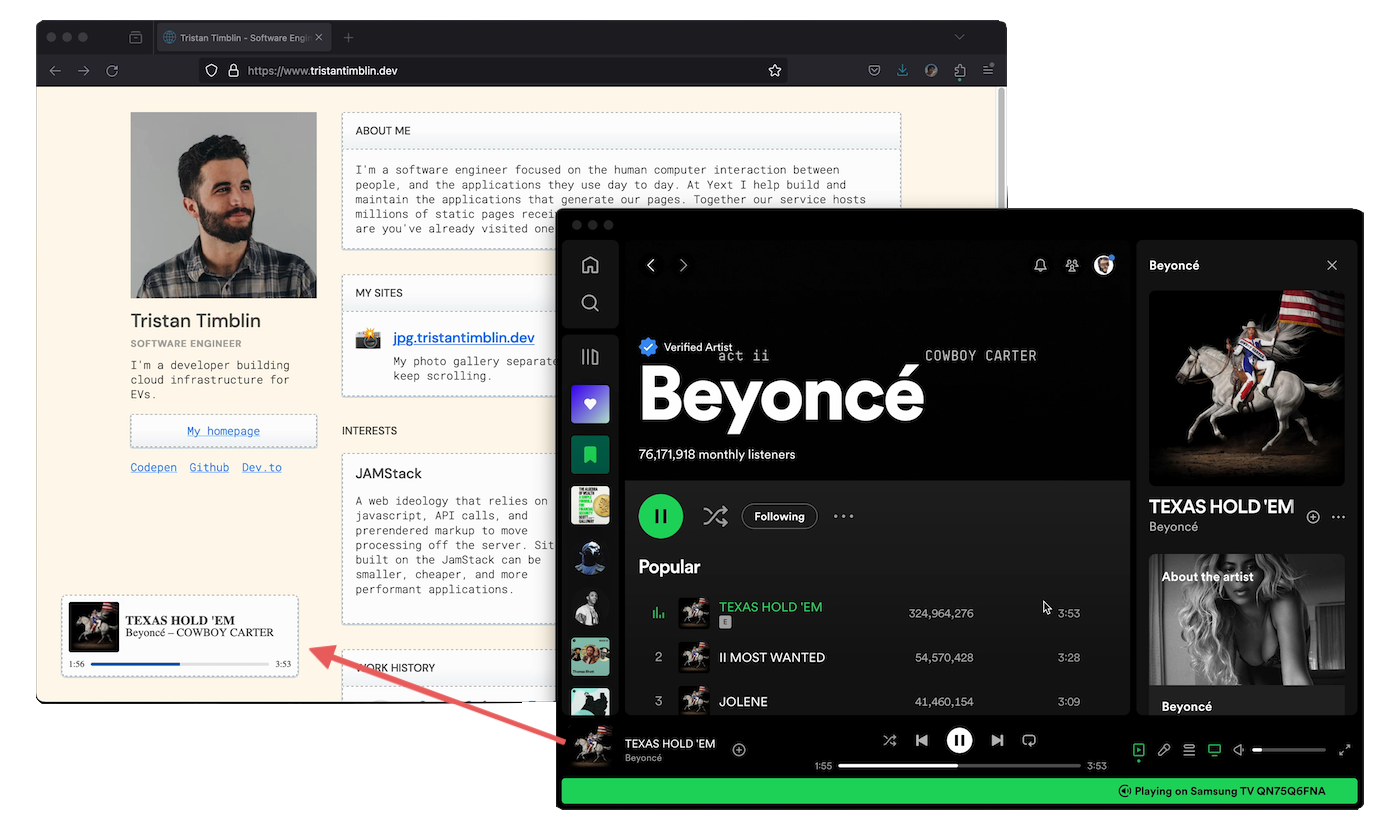Click TEXAS HOLD 'EM title in bottom bar

(670, 743)
